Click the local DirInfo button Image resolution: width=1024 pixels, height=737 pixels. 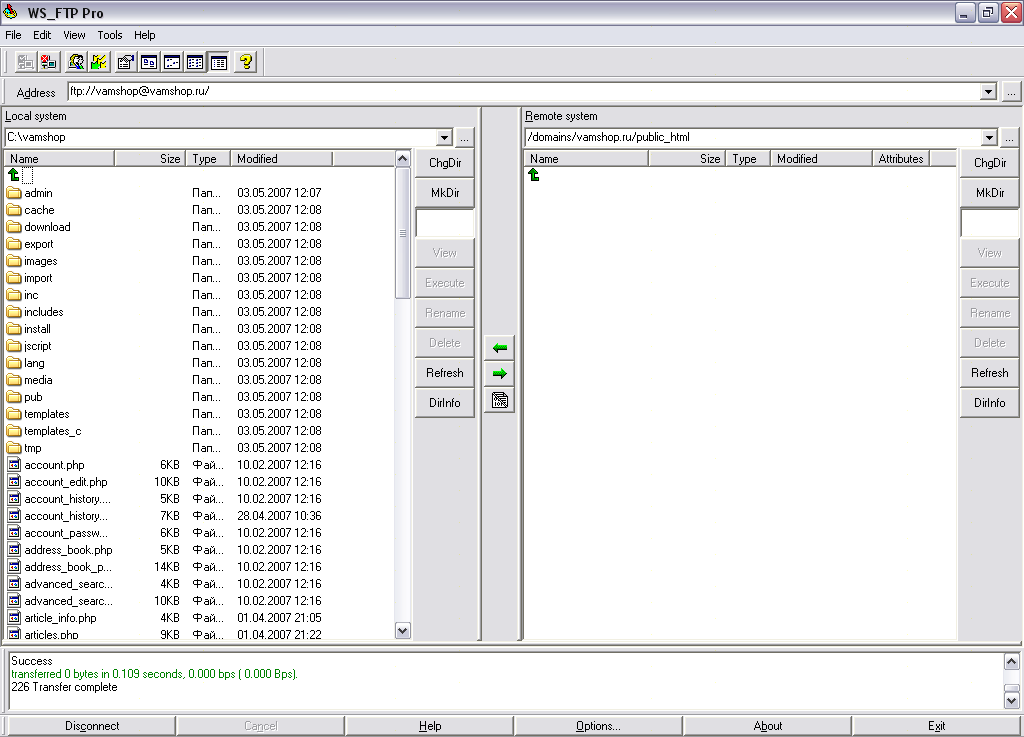point(445,403)
